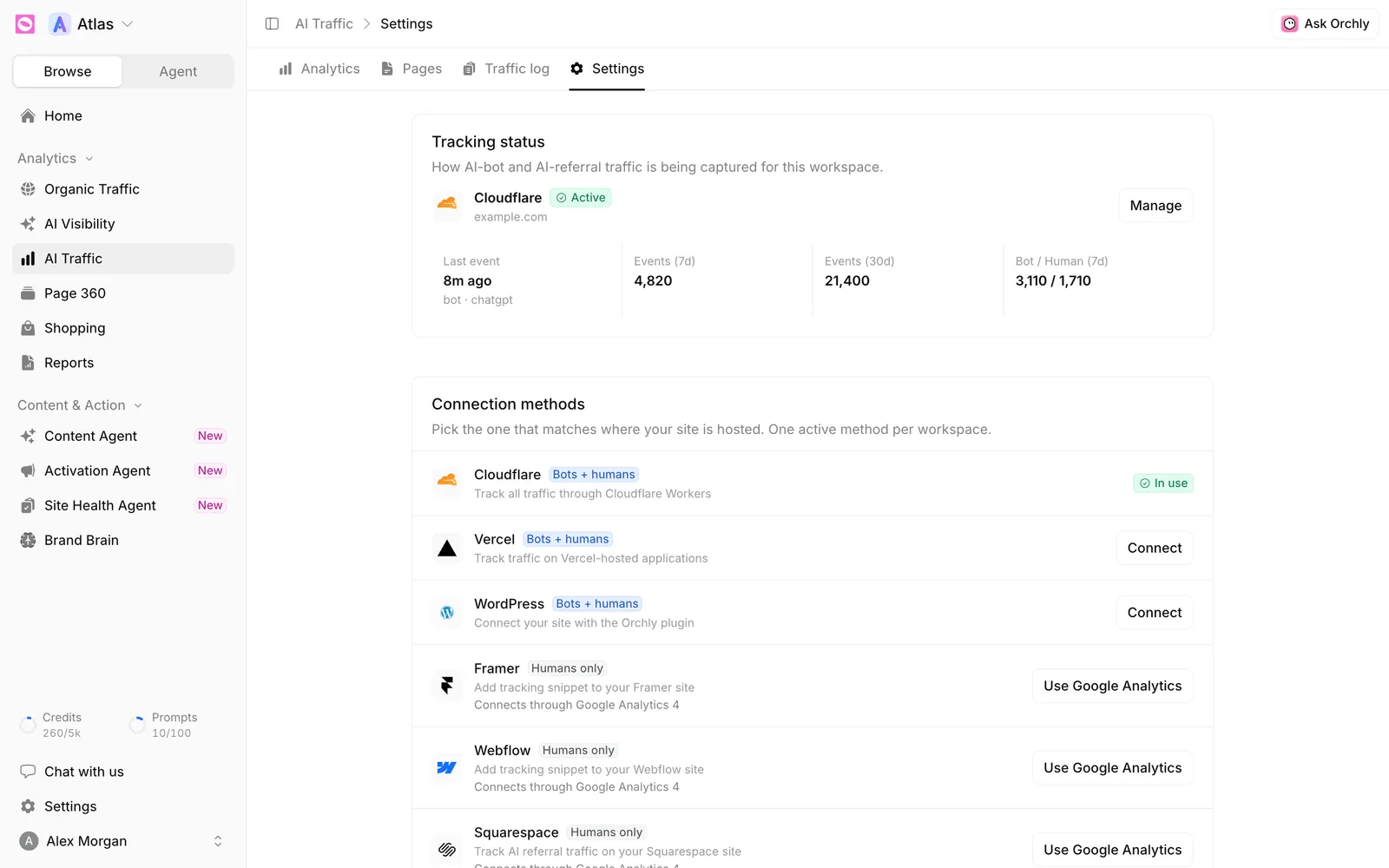
Task: Switch to Browse mode
Action: [68, 71]
